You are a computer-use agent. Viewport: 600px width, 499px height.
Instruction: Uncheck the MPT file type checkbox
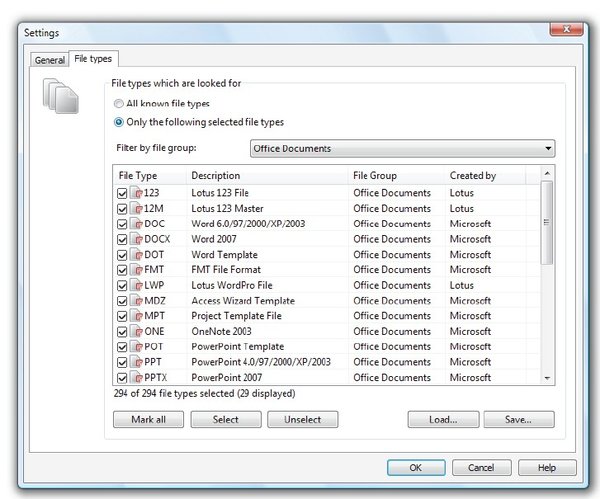(122, 316)
